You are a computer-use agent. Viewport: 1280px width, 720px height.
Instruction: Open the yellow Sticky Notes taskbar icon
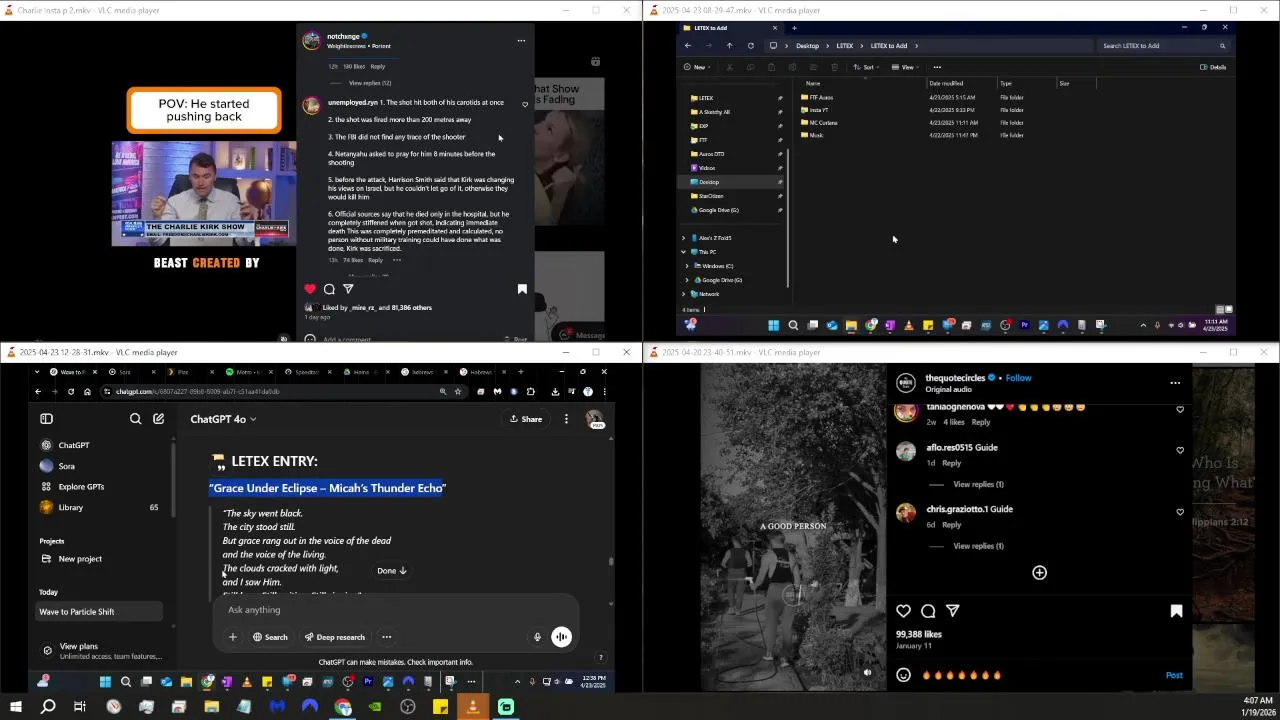[440, 707]
